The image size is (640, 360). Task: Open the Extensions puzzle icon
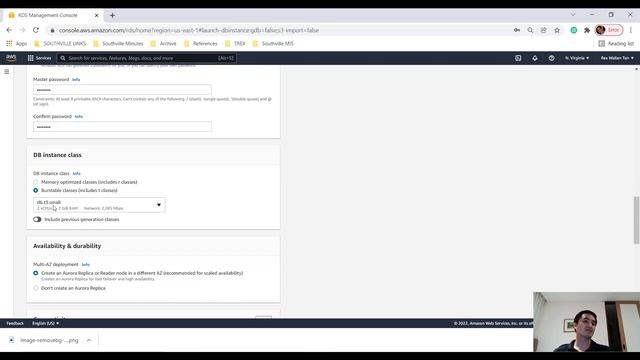(587, 30)
